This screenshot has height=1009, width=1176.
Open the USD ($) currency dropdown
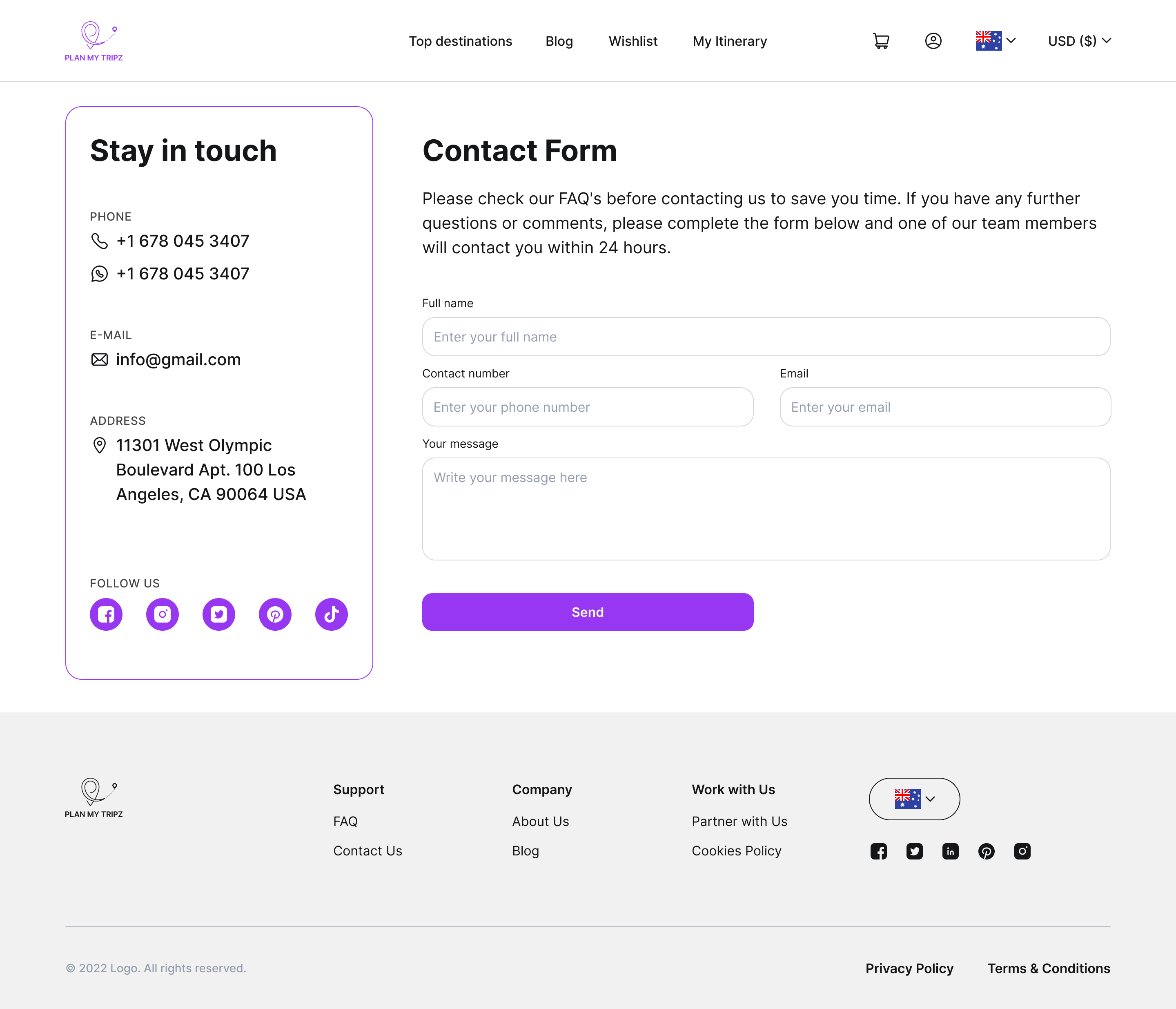1079,41
